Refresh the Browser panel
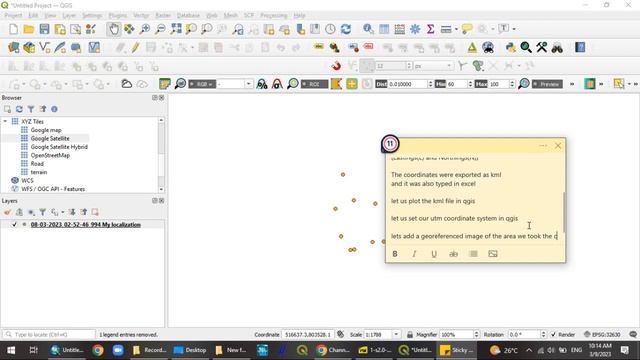The width and height of the screenshot is (640, 360). click(19, 109)
